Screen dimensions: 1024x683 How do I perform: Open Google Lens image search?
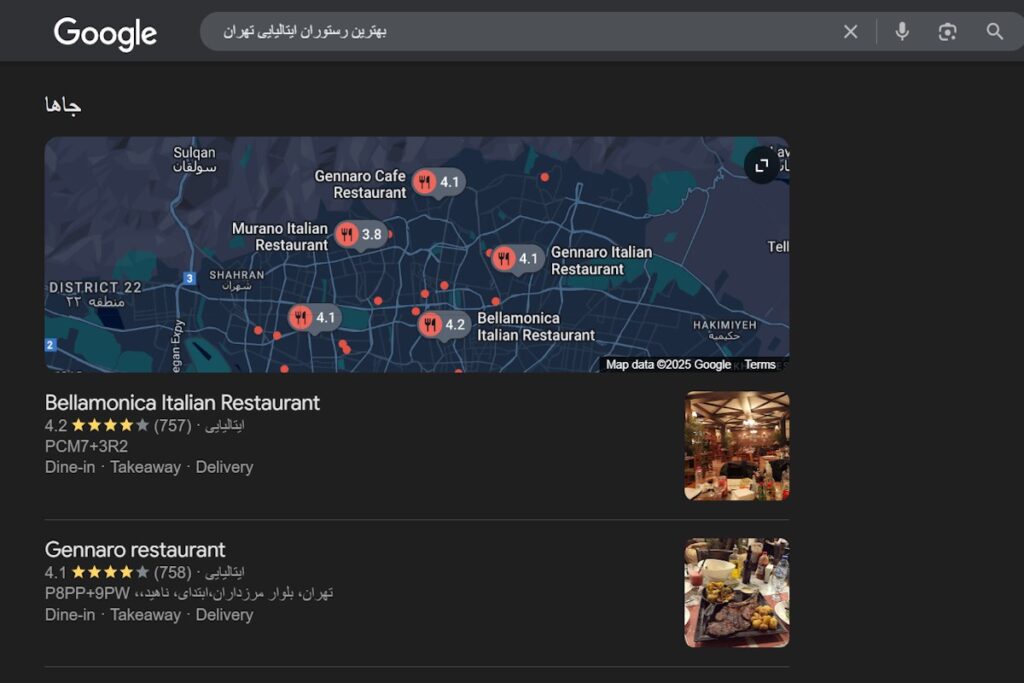coord(947,32)
